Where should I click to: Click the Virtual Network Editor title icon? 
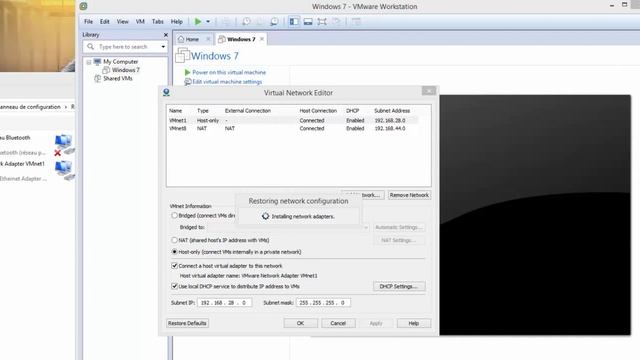[x=166, y=92]
